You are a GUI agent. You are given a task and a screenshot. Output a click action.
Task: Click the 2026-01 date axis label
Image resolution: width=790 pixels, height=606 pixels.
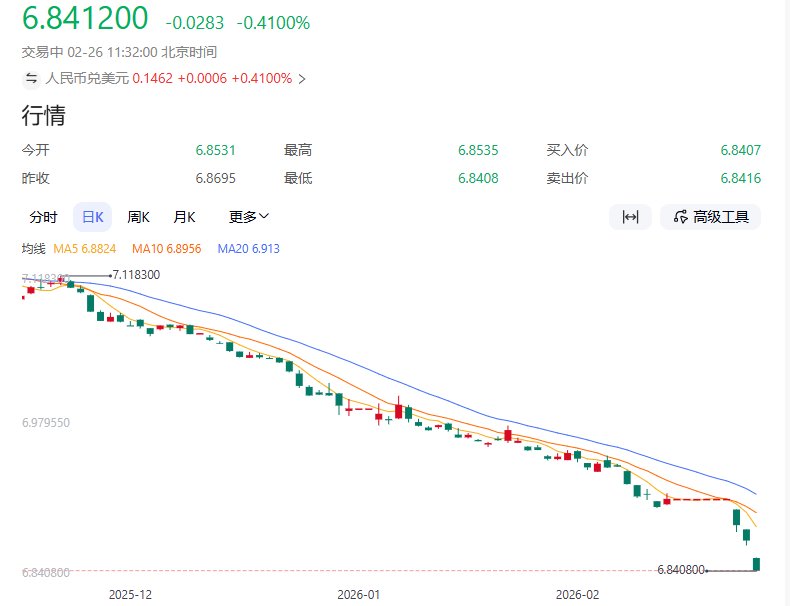tap(359, 594)
